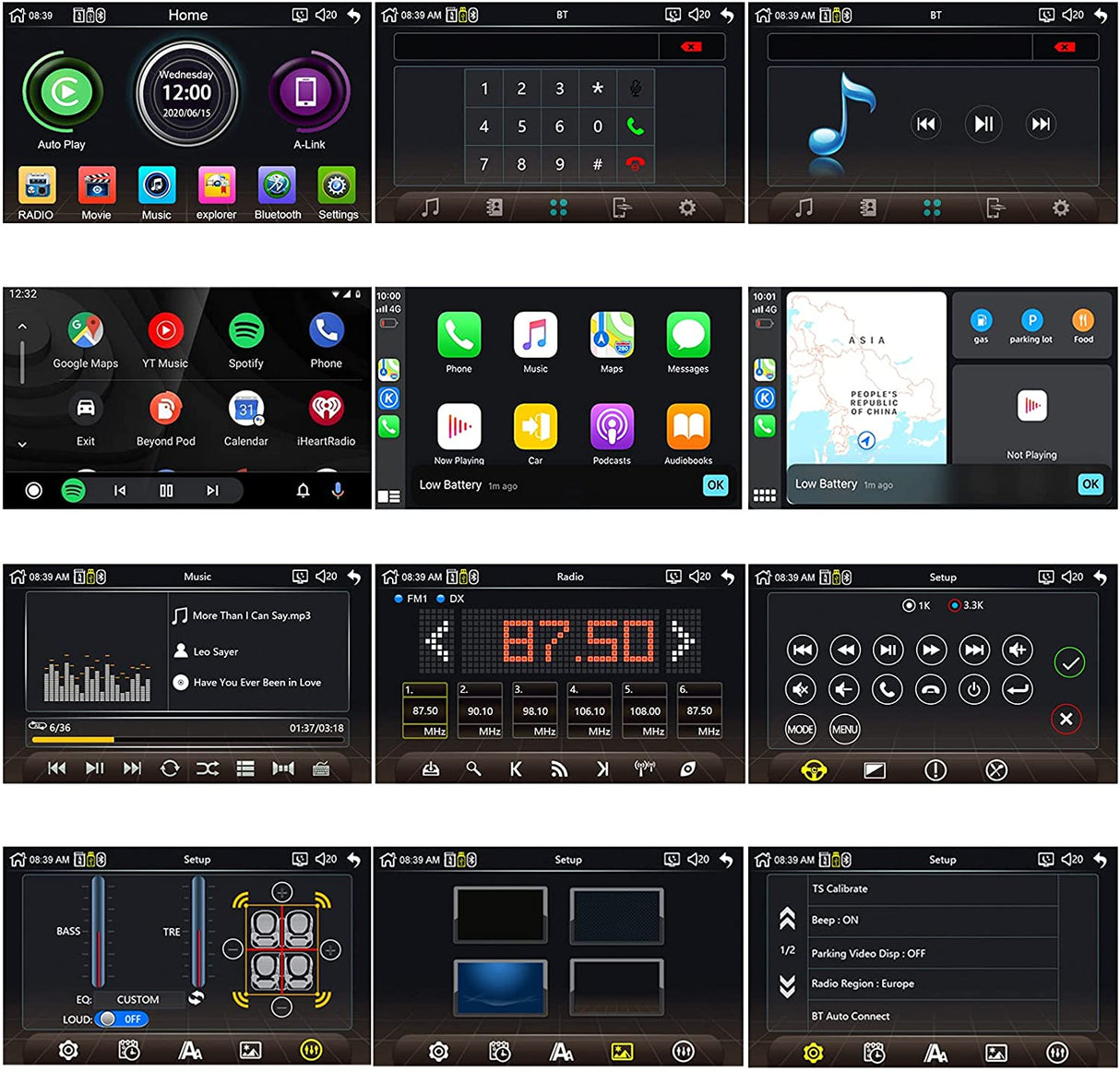Select the 3.3K radio option

955,605
